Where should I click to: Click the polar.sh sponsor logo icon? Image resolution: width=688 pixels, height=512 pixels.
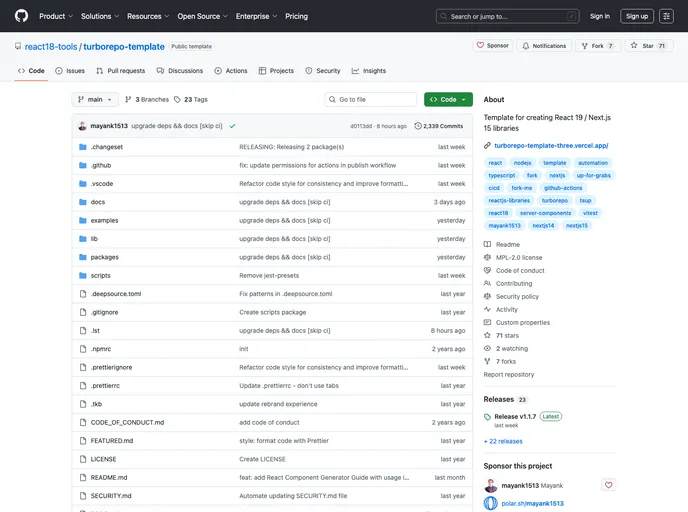[491, 503]
